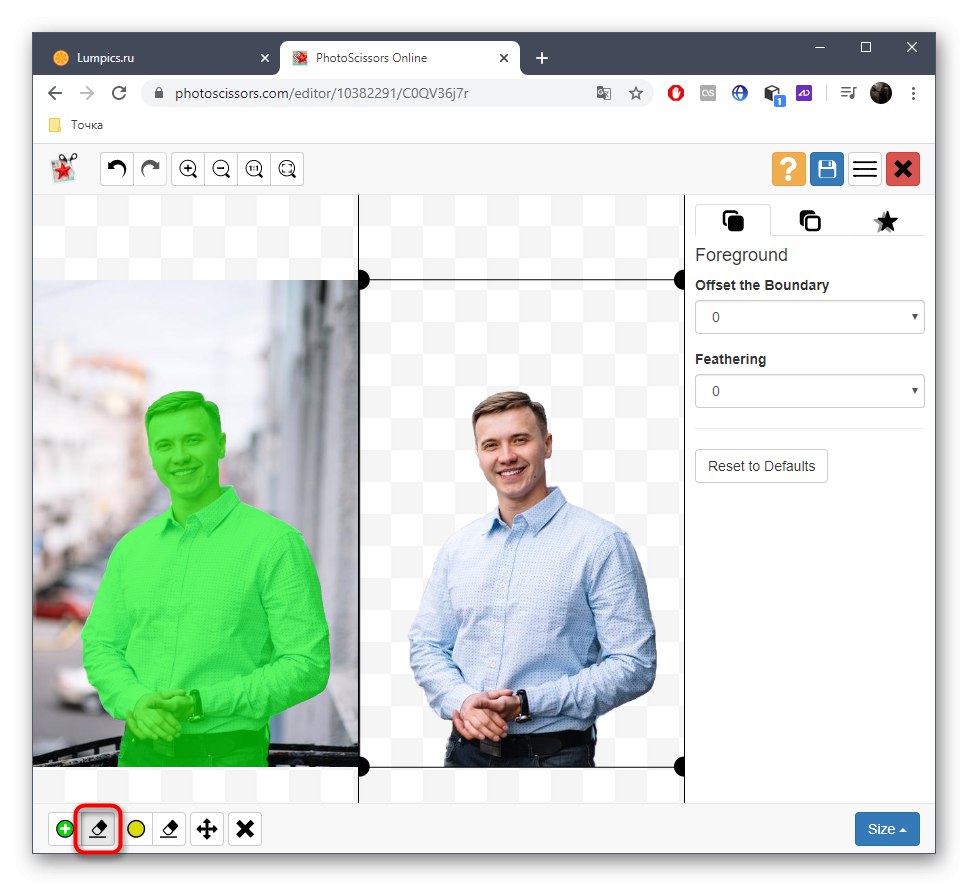
Task: Click the address bar URL
Action: point(322,93)
